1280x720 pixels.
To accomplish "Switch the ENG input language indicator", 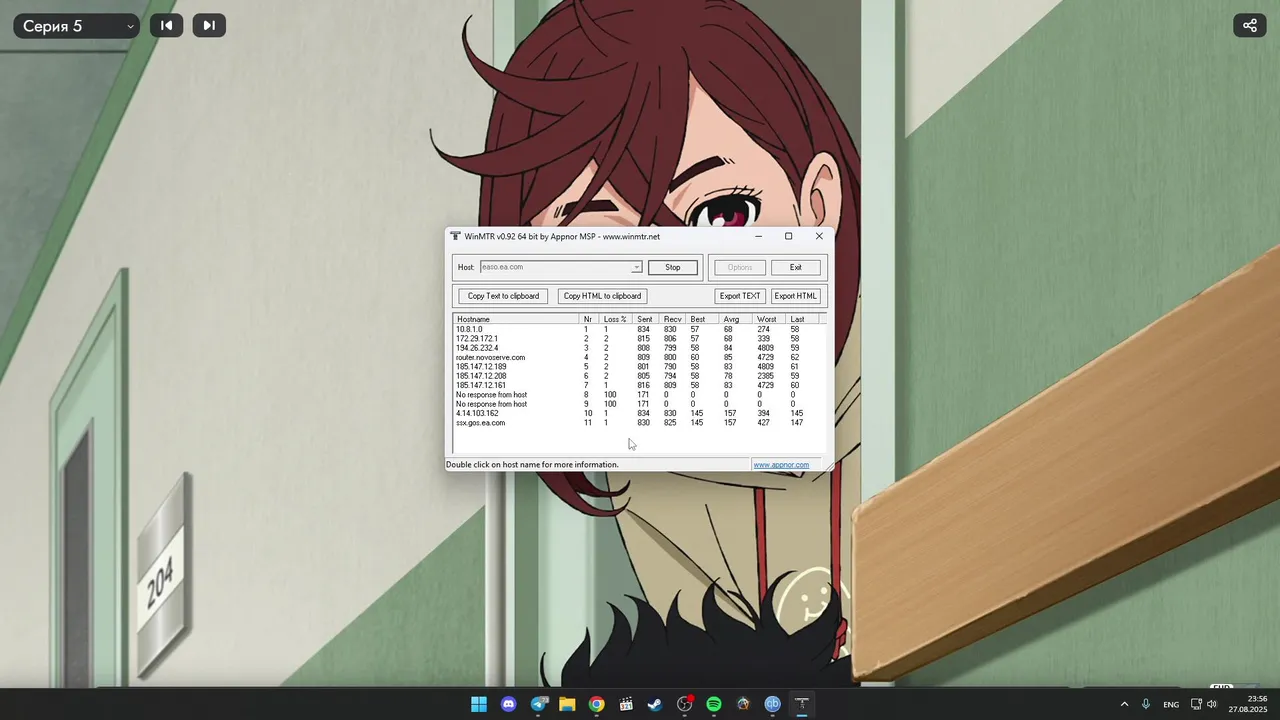I will [x=1171, y=705].
